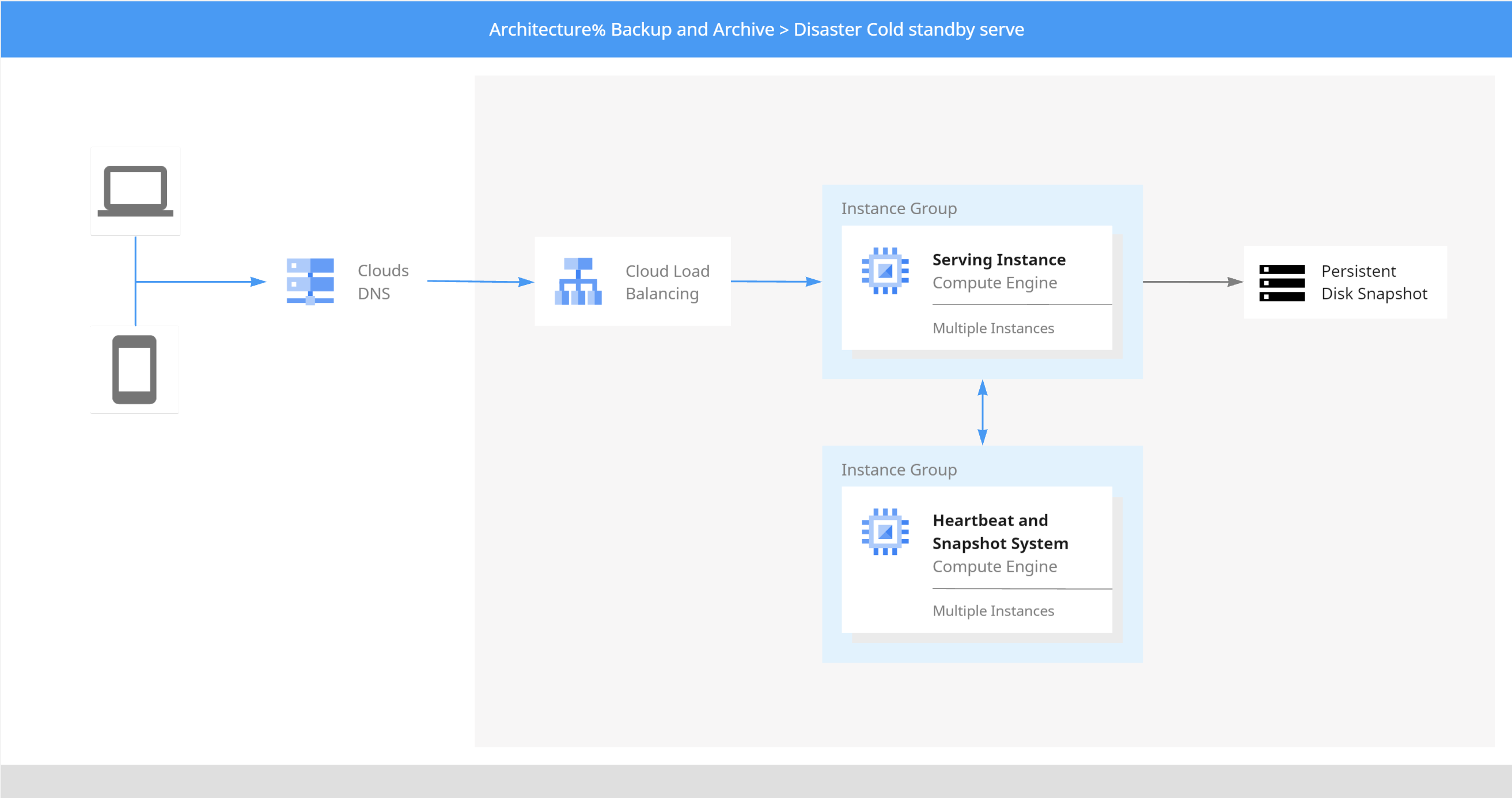This screenshot has width=1512, height=798.
Task: Toggle the Multiple Instances label under Serving Instance
Action: (994, 328)
